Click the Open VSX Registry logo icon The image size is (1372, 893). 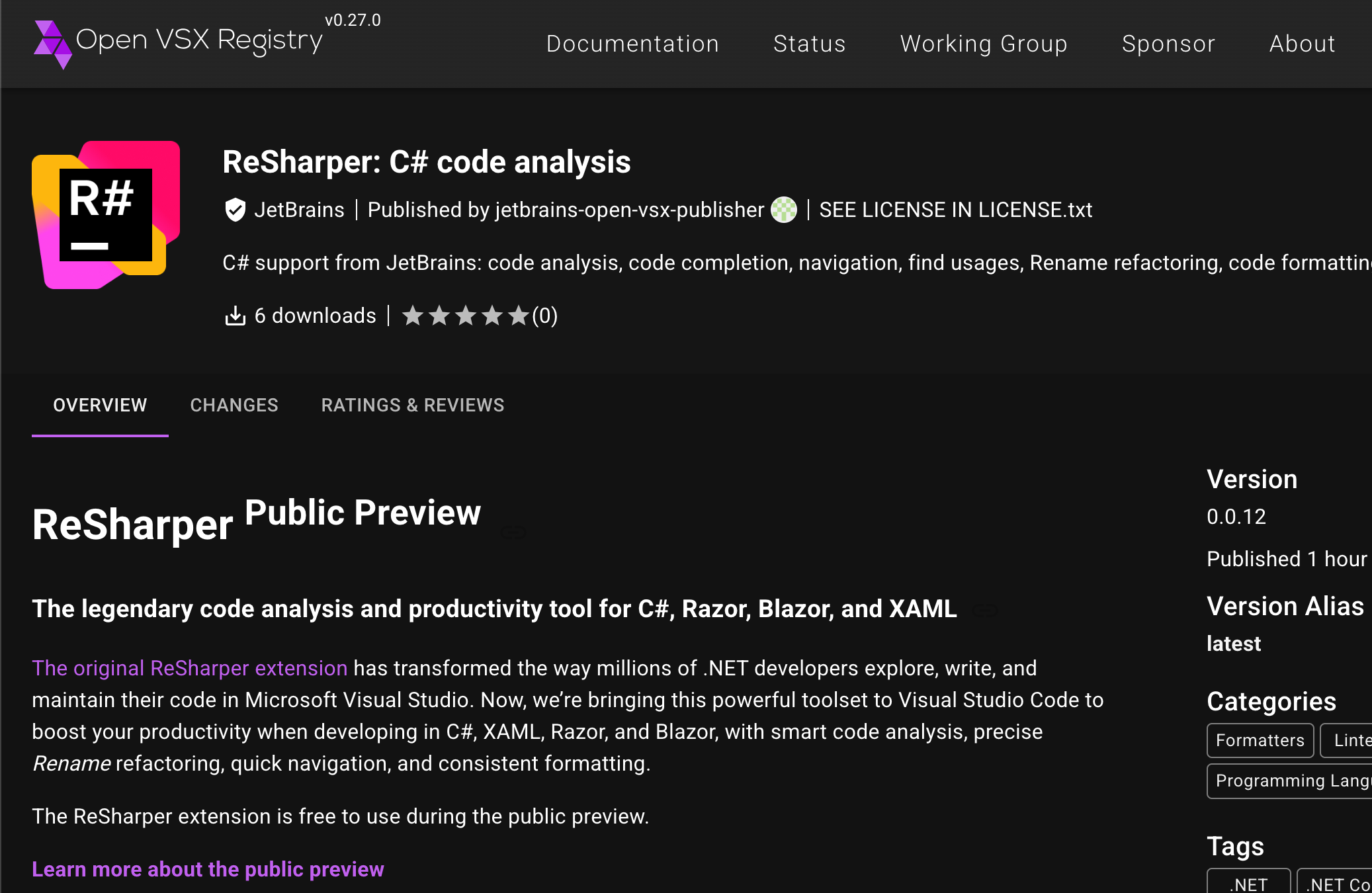pyautogui.click(x=52, y=44)
